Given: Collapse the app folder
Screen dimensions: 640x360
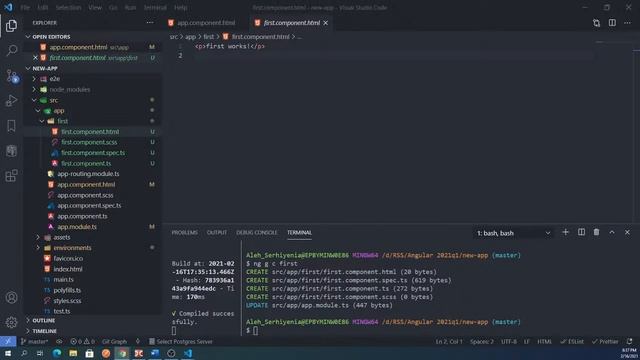Looking at the screenshot, I should (38, 111).
